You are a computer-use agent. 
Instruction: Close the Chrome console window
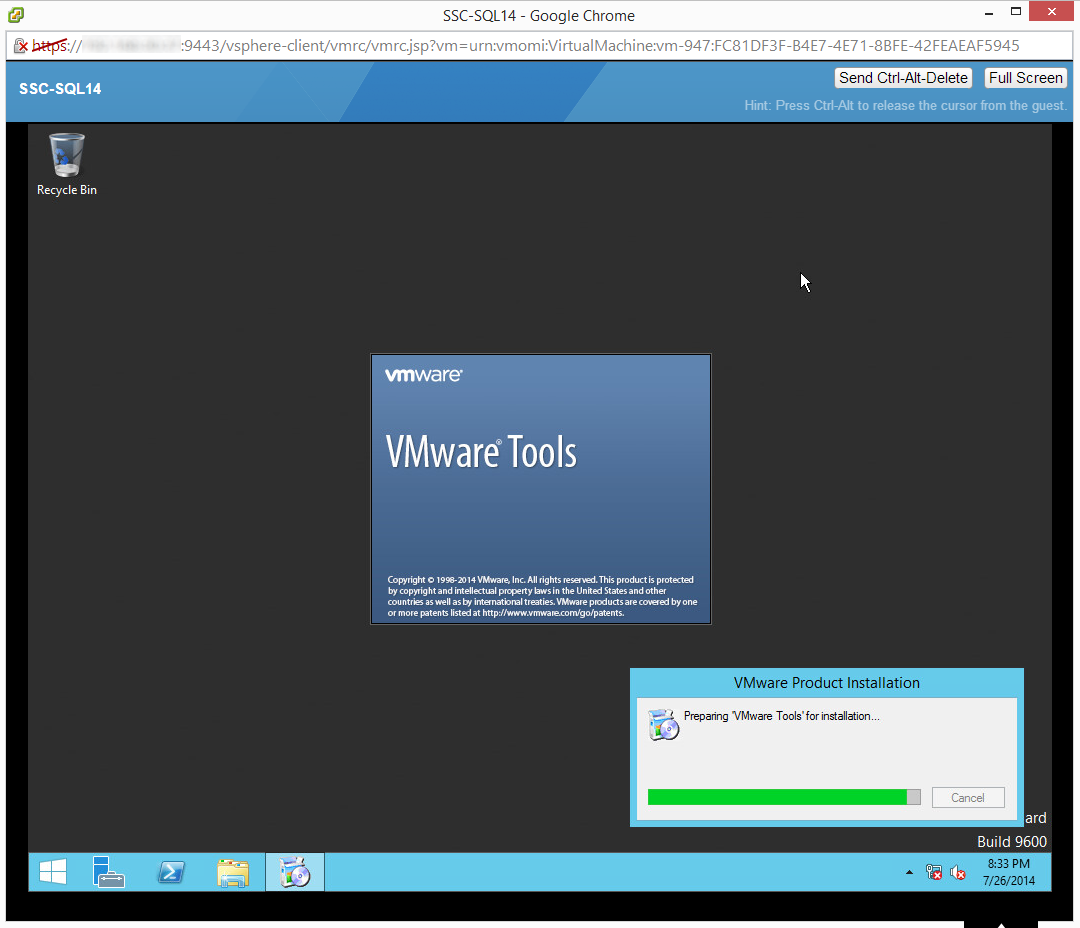pyautogui.click(x=1051, y=11)
